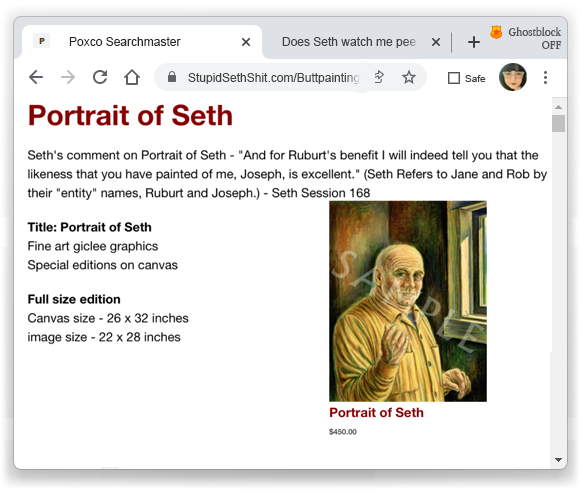Enable the Safe checkbox
Screen dimensions: 580x504
[454, 78]
